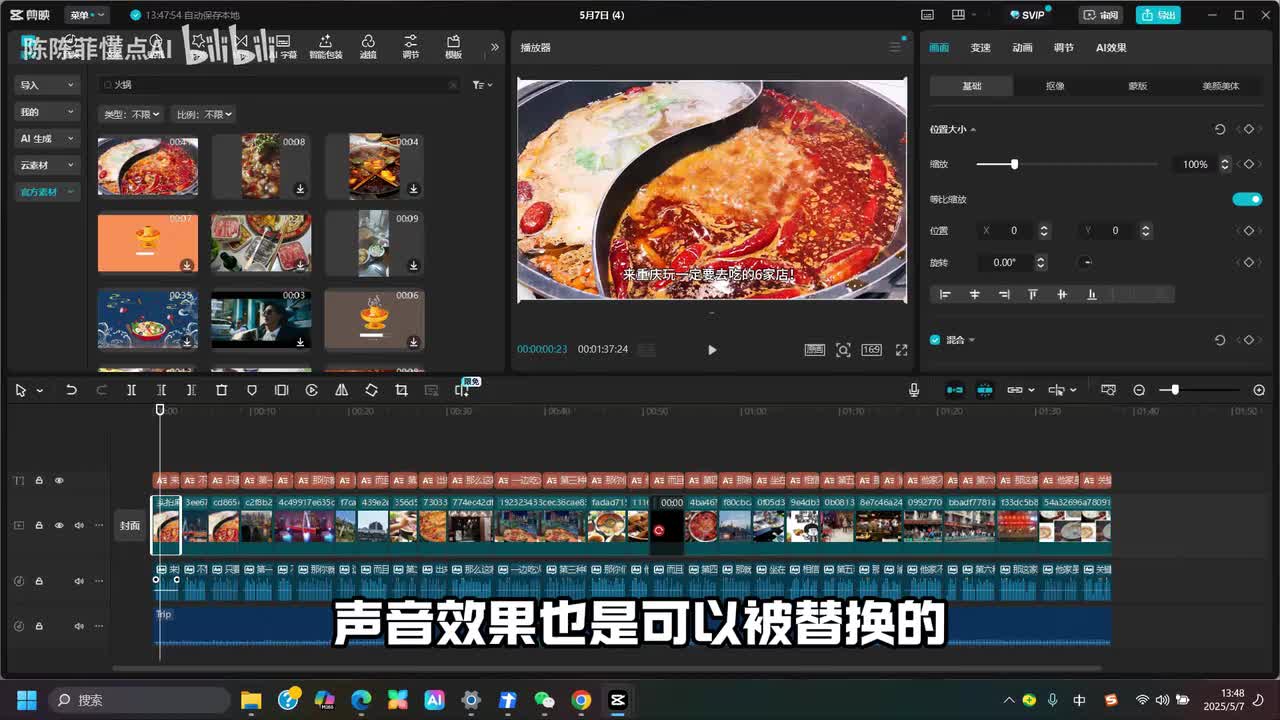Delete the selected clip with trash icon
Image resolution: width=1280 pixels, height=720 pixels.
222,390
